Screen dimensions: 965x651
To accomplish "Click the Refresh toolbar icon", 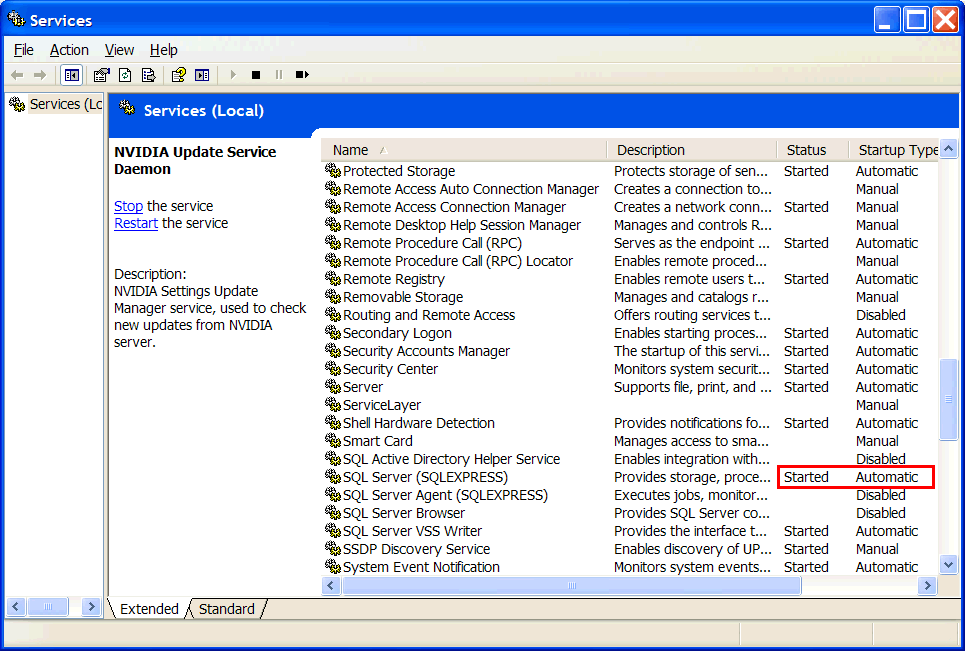I will pos(126,75).
